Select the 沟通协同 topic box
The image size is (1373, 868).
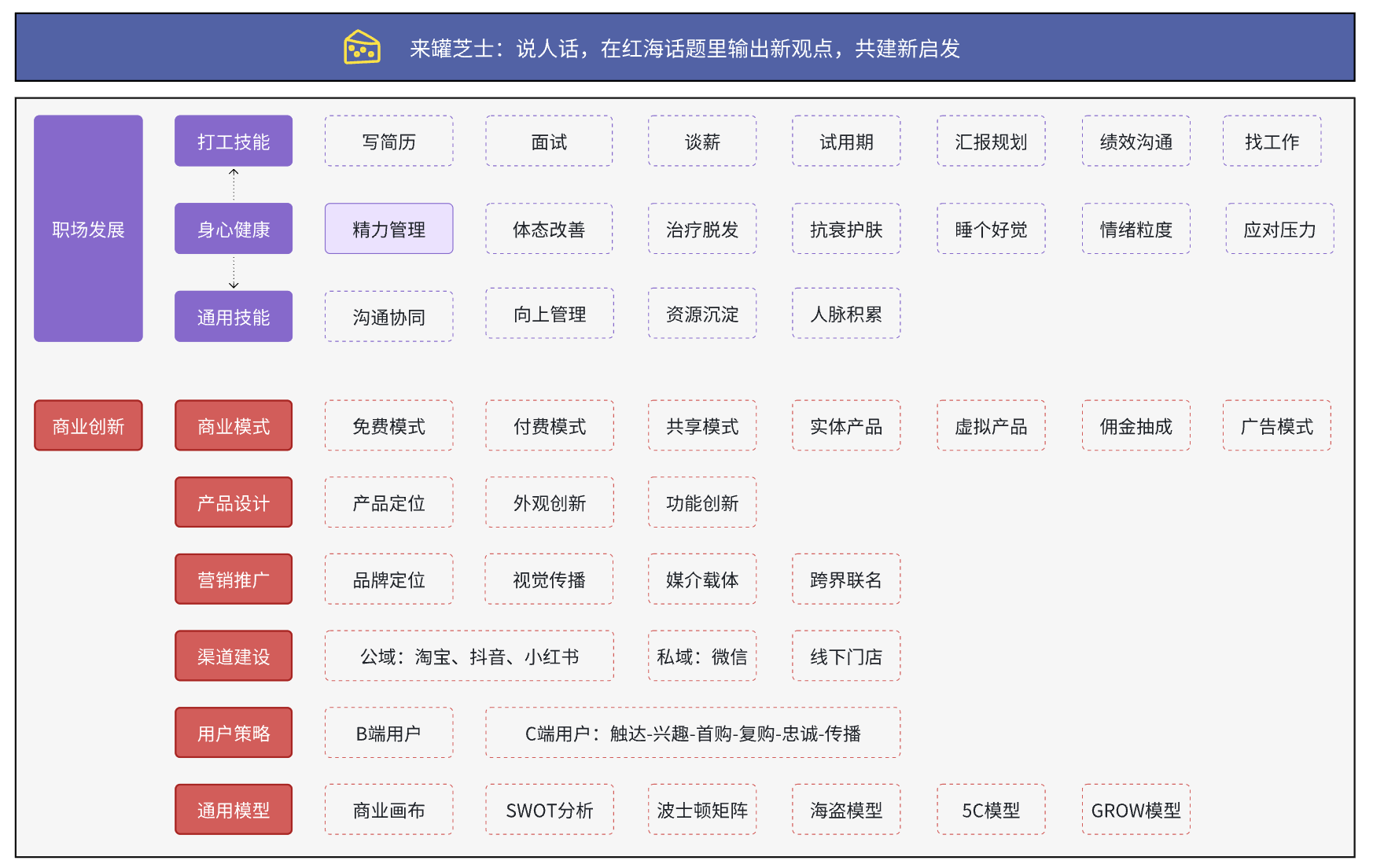(389, 317)
